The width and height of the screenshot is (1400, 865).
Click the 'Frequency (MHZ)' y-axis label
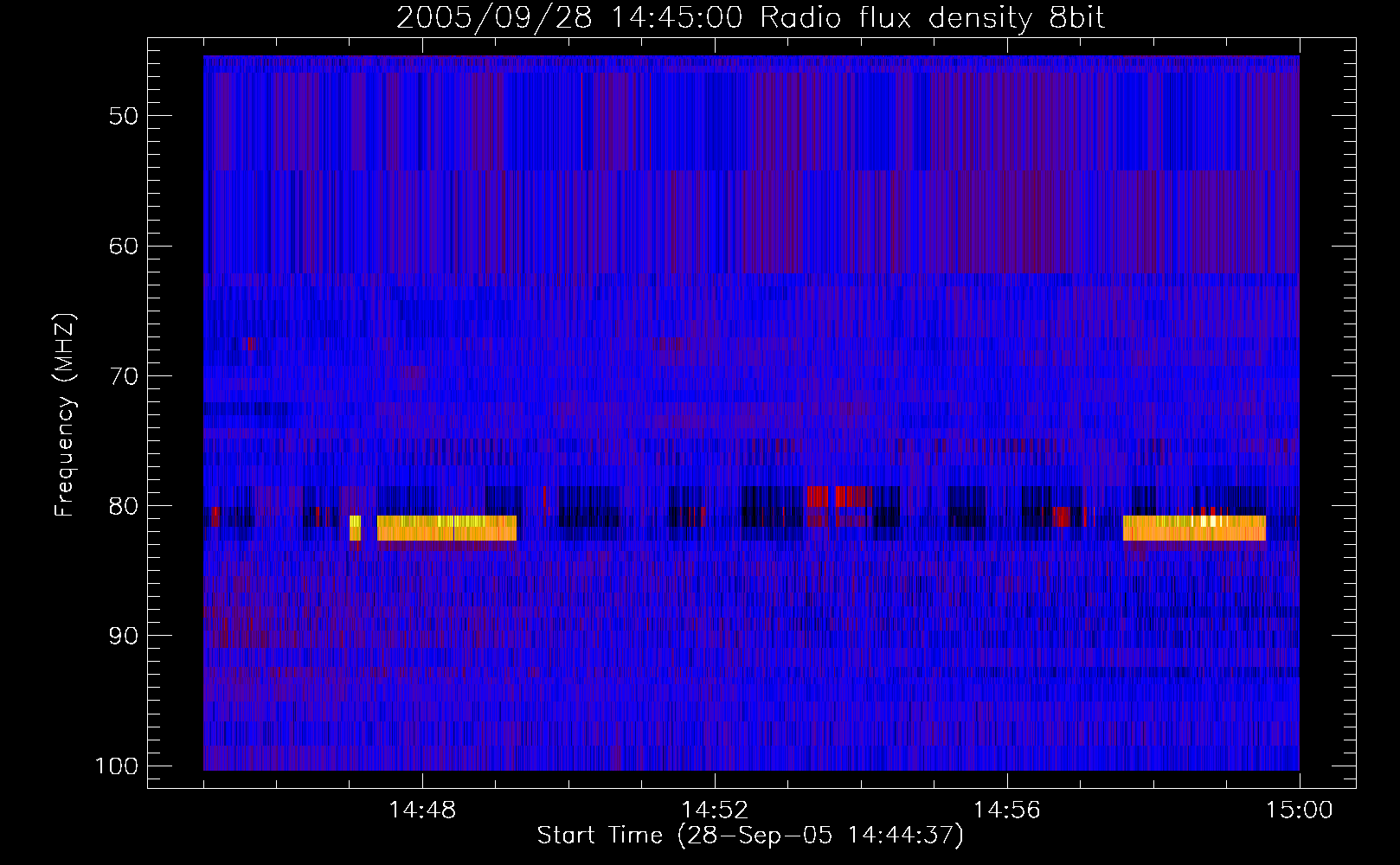click(65, 415)
